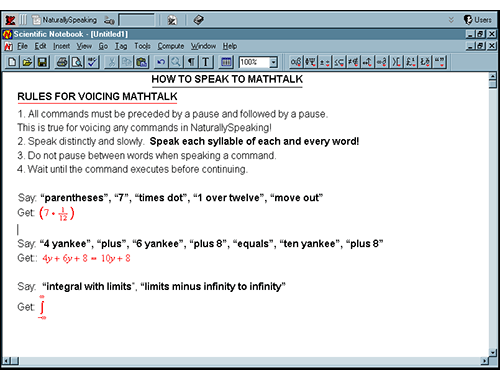
Task: Click the red expression (7 · 1/12)
Action: [x=57, y=213]
